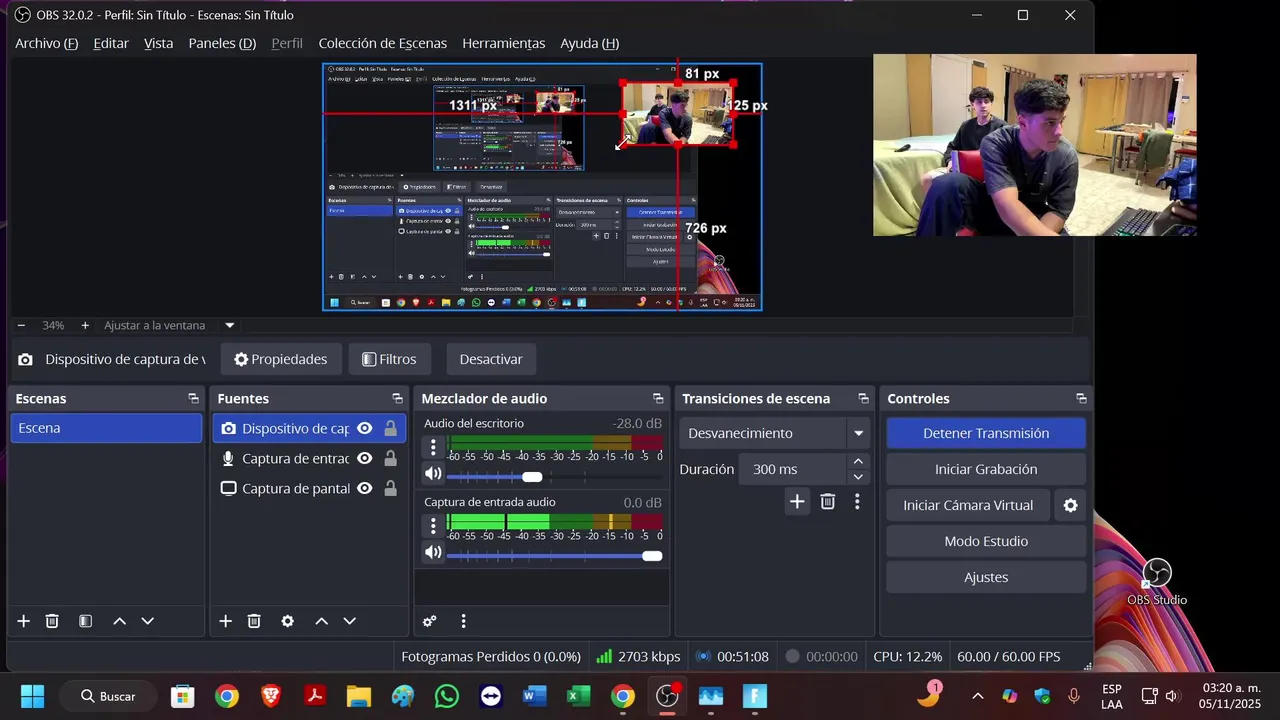
Task: Hide Dispositivo de captura source eye
Action: [365, 428]
